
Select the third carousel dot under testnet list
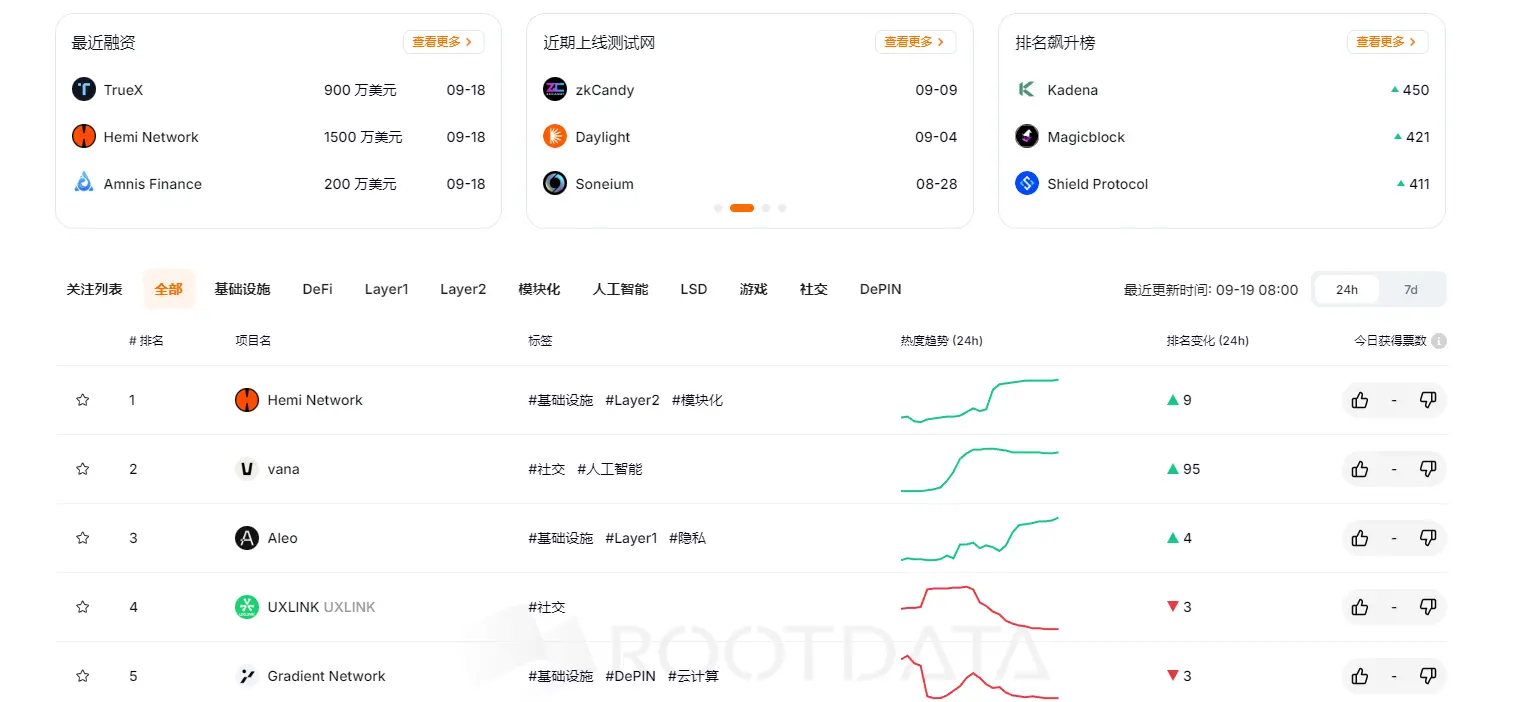(x=765, y=207)
